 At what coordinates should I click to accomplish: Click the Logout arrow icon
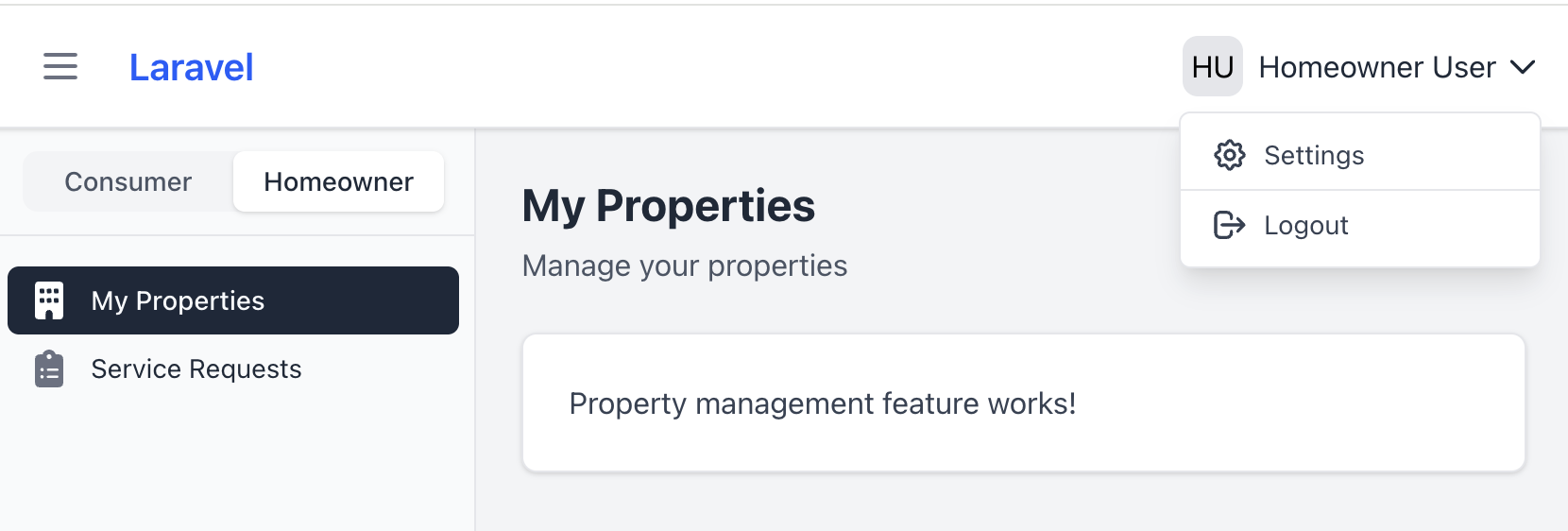coord(1229,225)
